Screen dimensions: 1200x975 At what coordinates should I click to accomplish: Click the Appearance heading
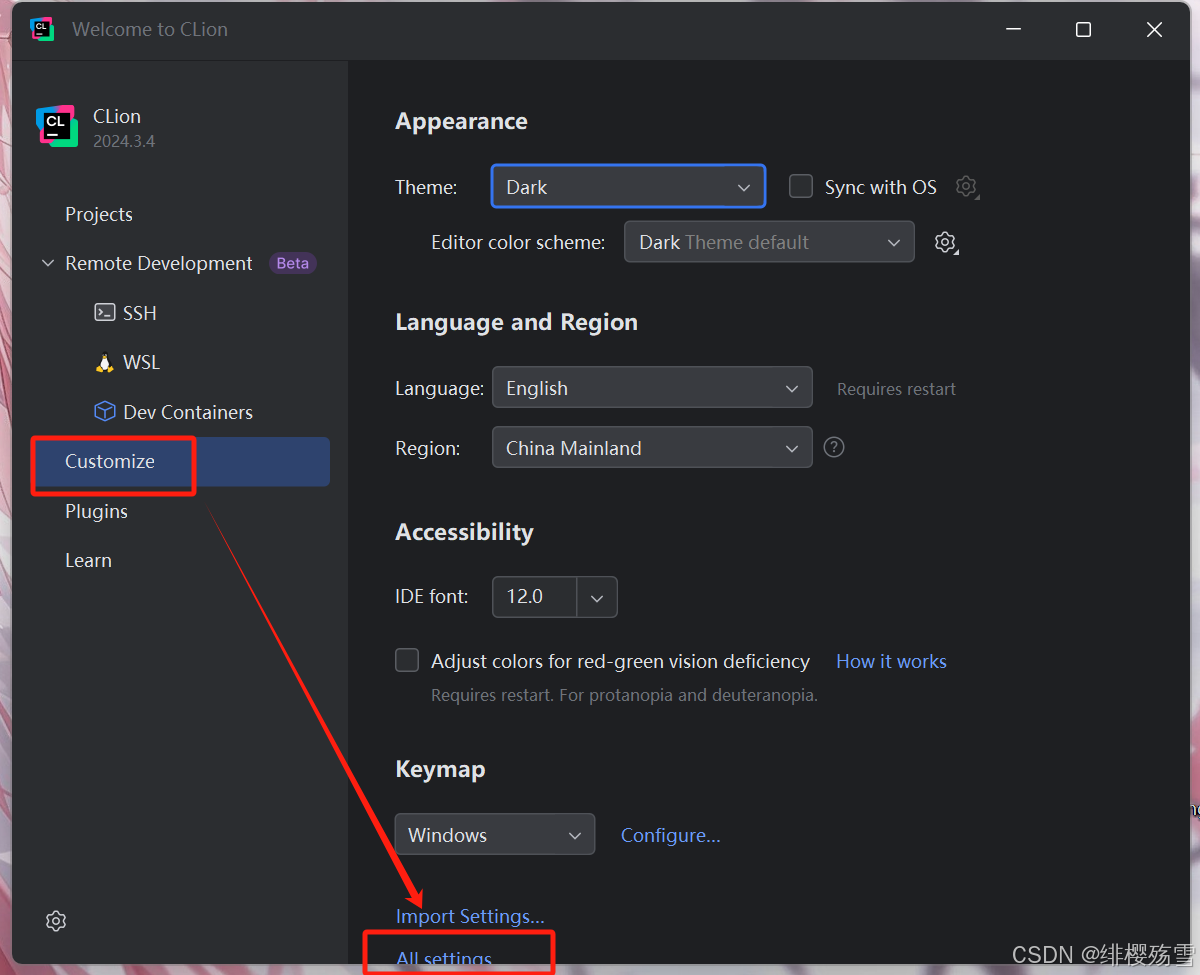pos(461,121)
